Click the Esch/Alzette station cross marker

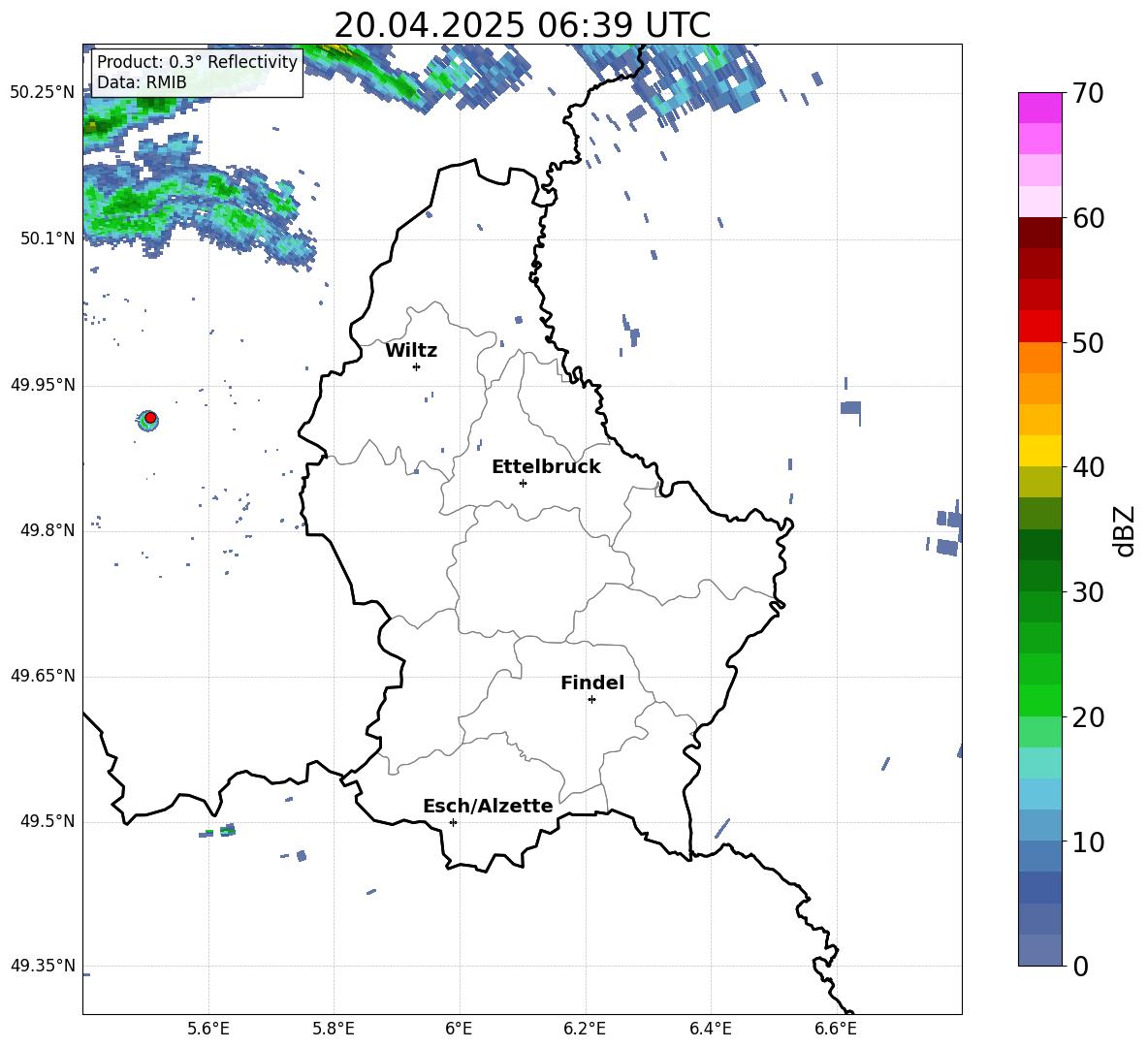point(453,822)
